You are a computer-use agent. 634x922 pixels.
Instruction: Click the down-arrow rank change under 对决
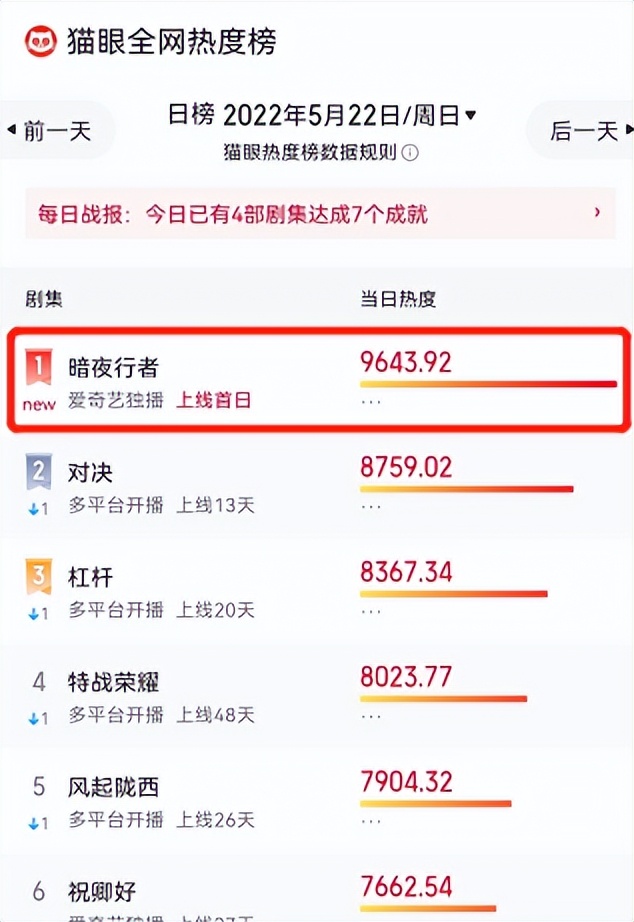click(38, 509)
